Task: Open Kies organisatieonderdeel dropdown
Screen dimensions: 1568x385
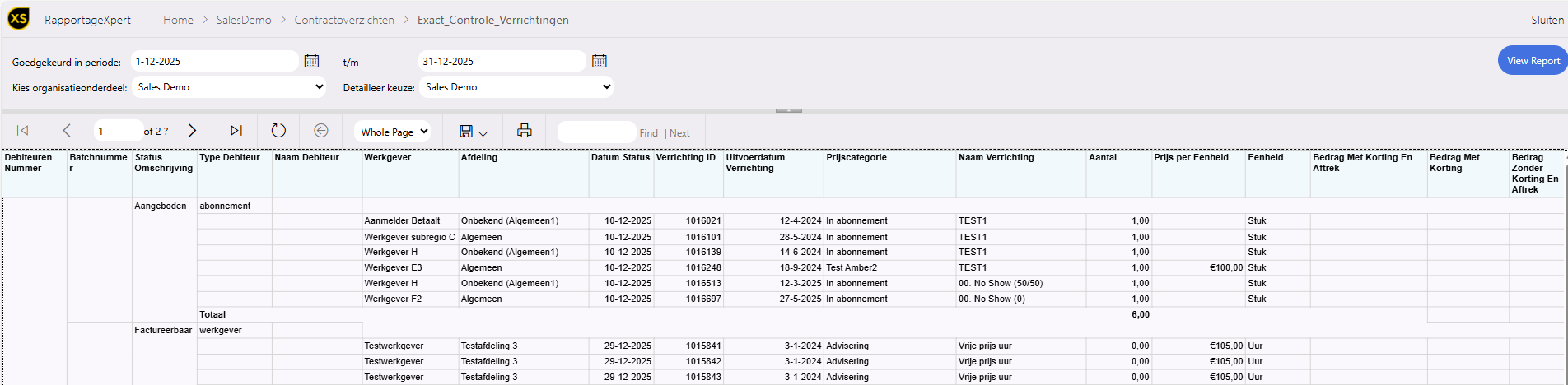Action: tap(230, 86)
